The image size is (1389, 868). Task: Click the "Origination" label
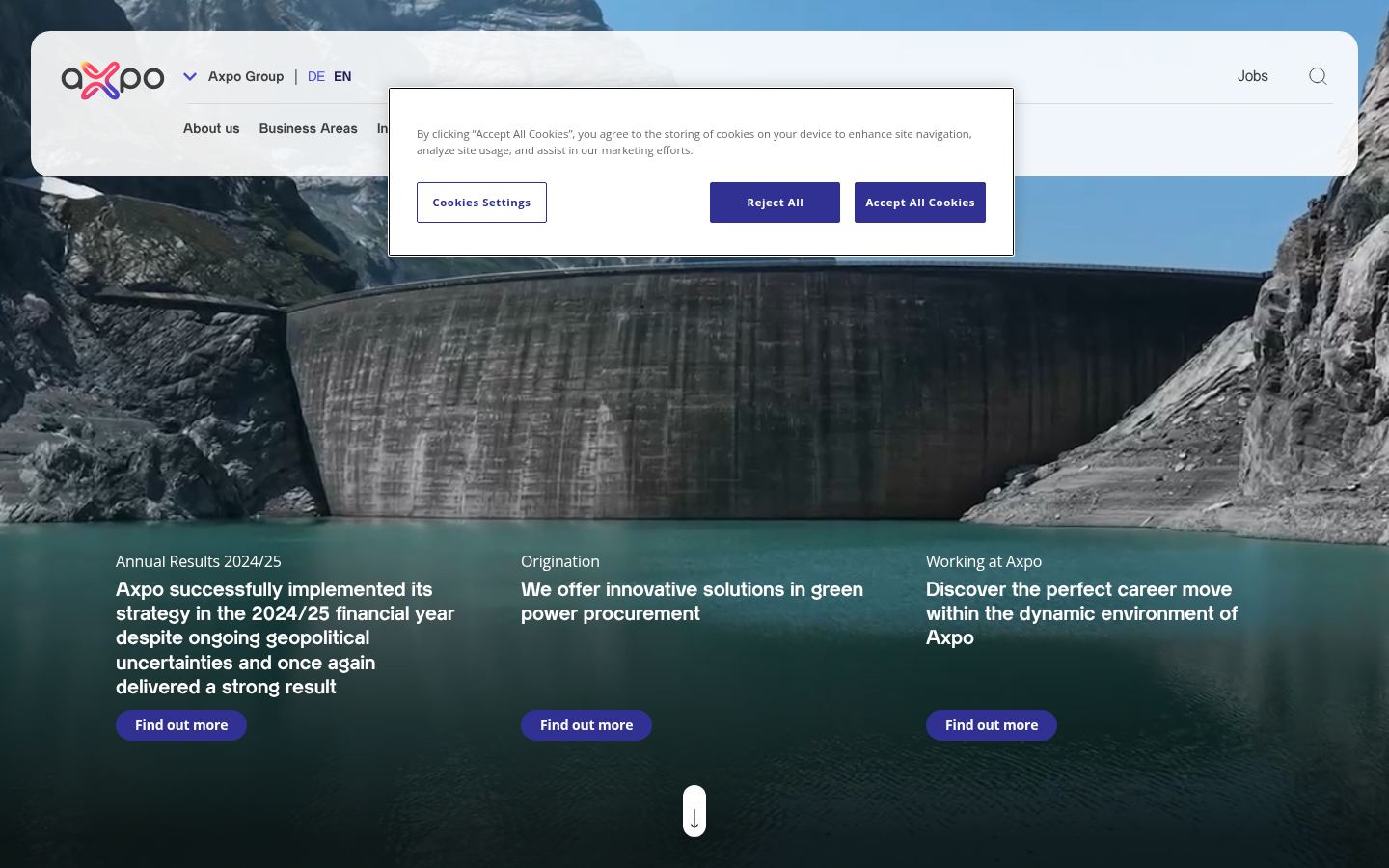click(x=560, y=561)
